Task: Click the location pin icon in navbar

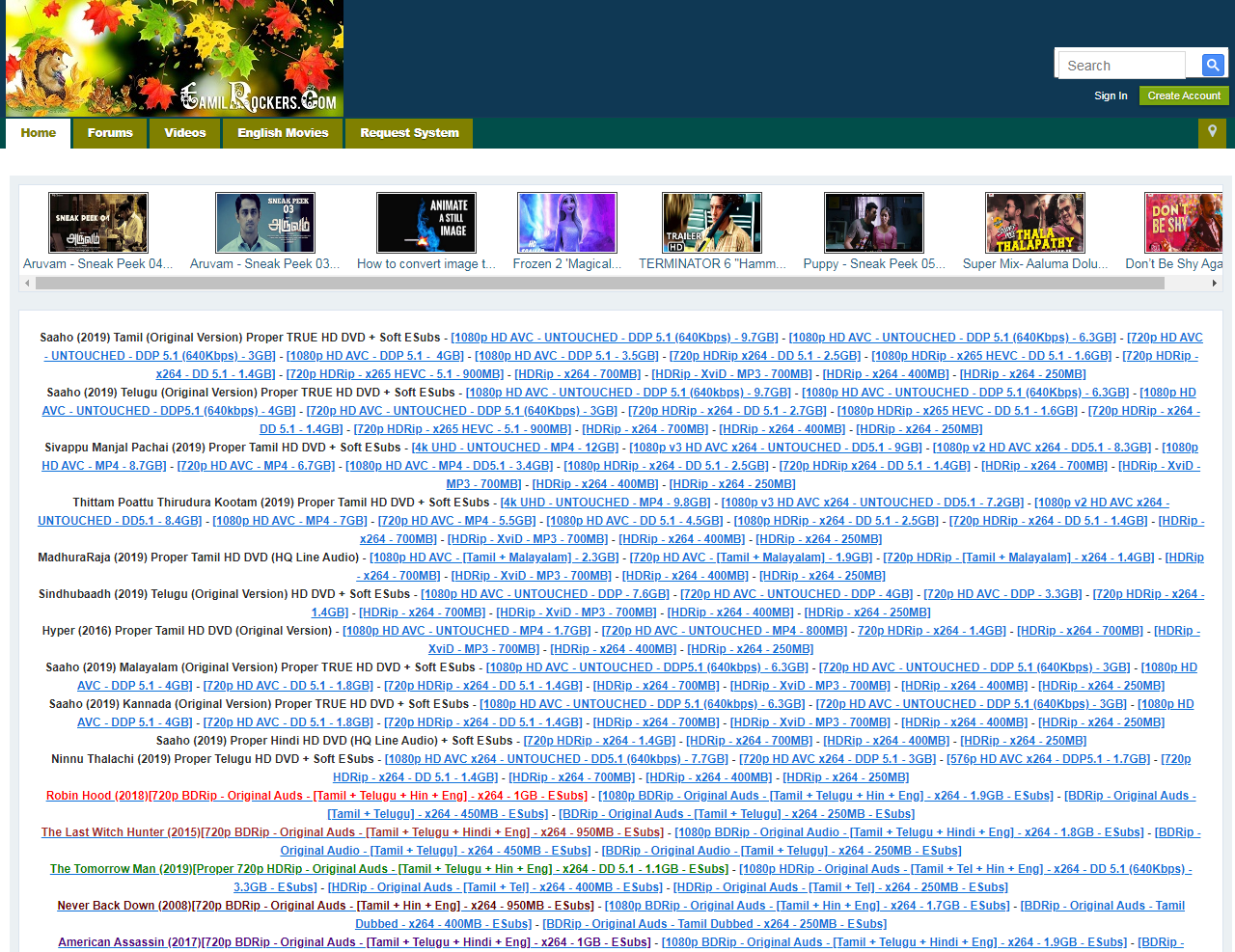Action: tap(1213, 132)
